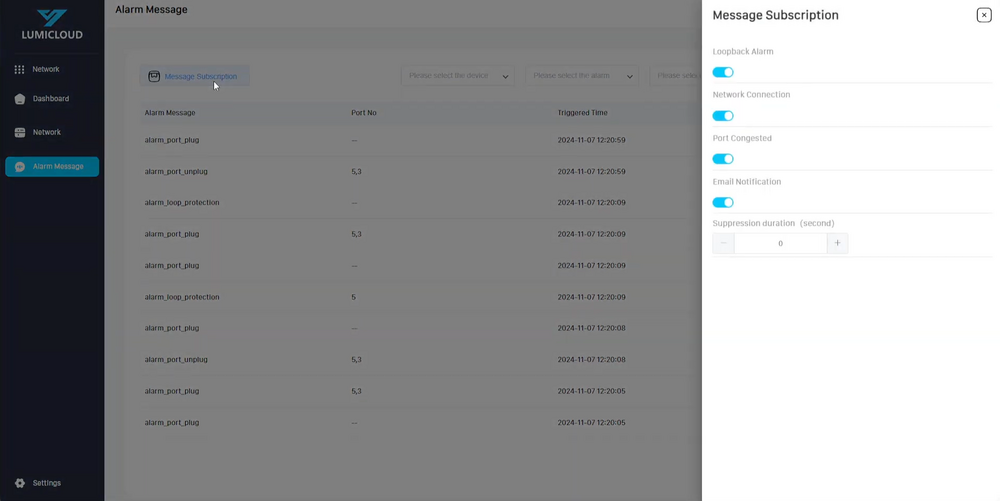Click the Network device icon in sidebar
Image resolution: width=1000 pixels, height=501 pixels.
[x=19, y=132]
